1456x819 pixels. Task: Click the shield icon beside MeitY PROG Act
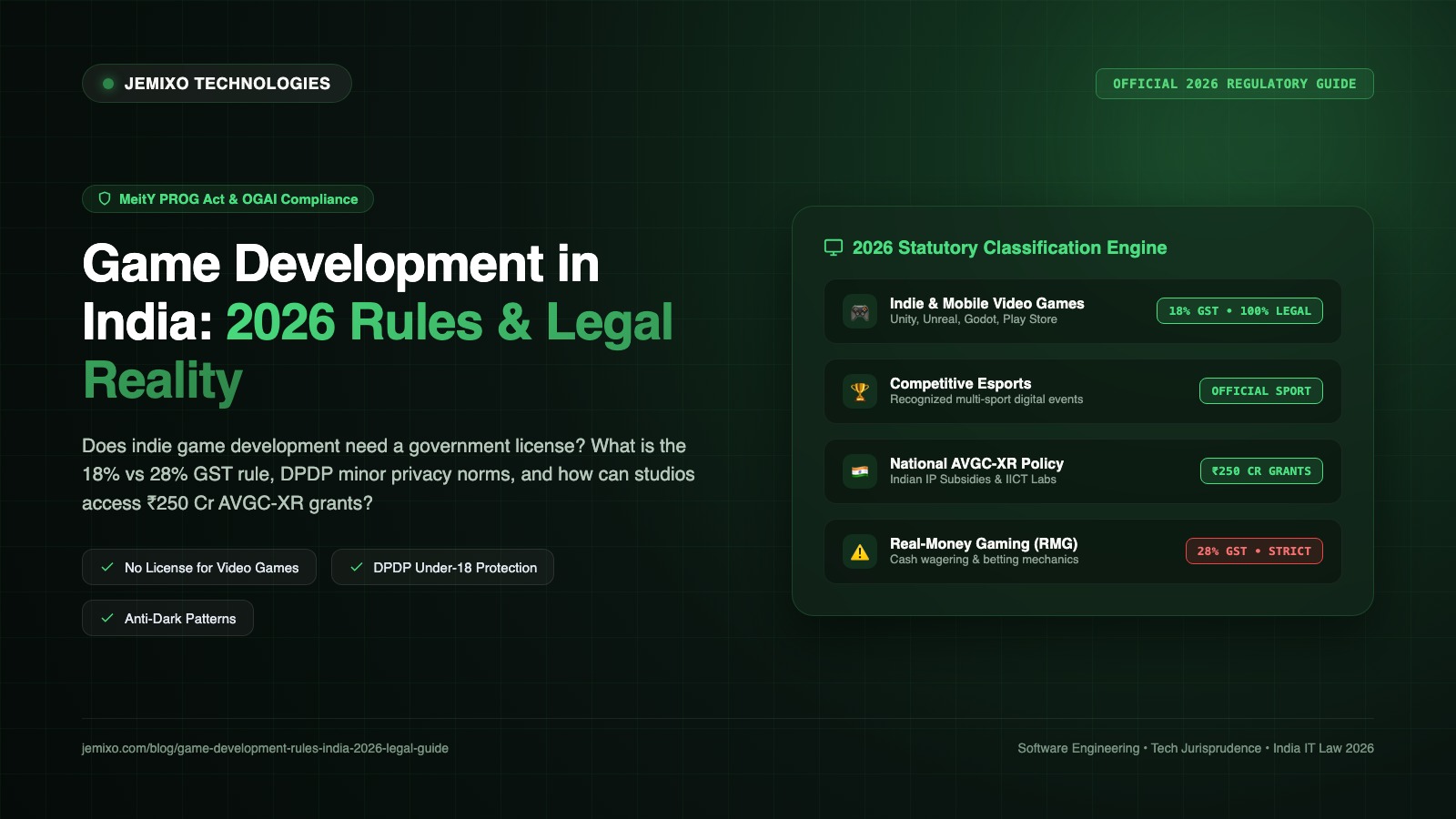click(x=105, y=198)
